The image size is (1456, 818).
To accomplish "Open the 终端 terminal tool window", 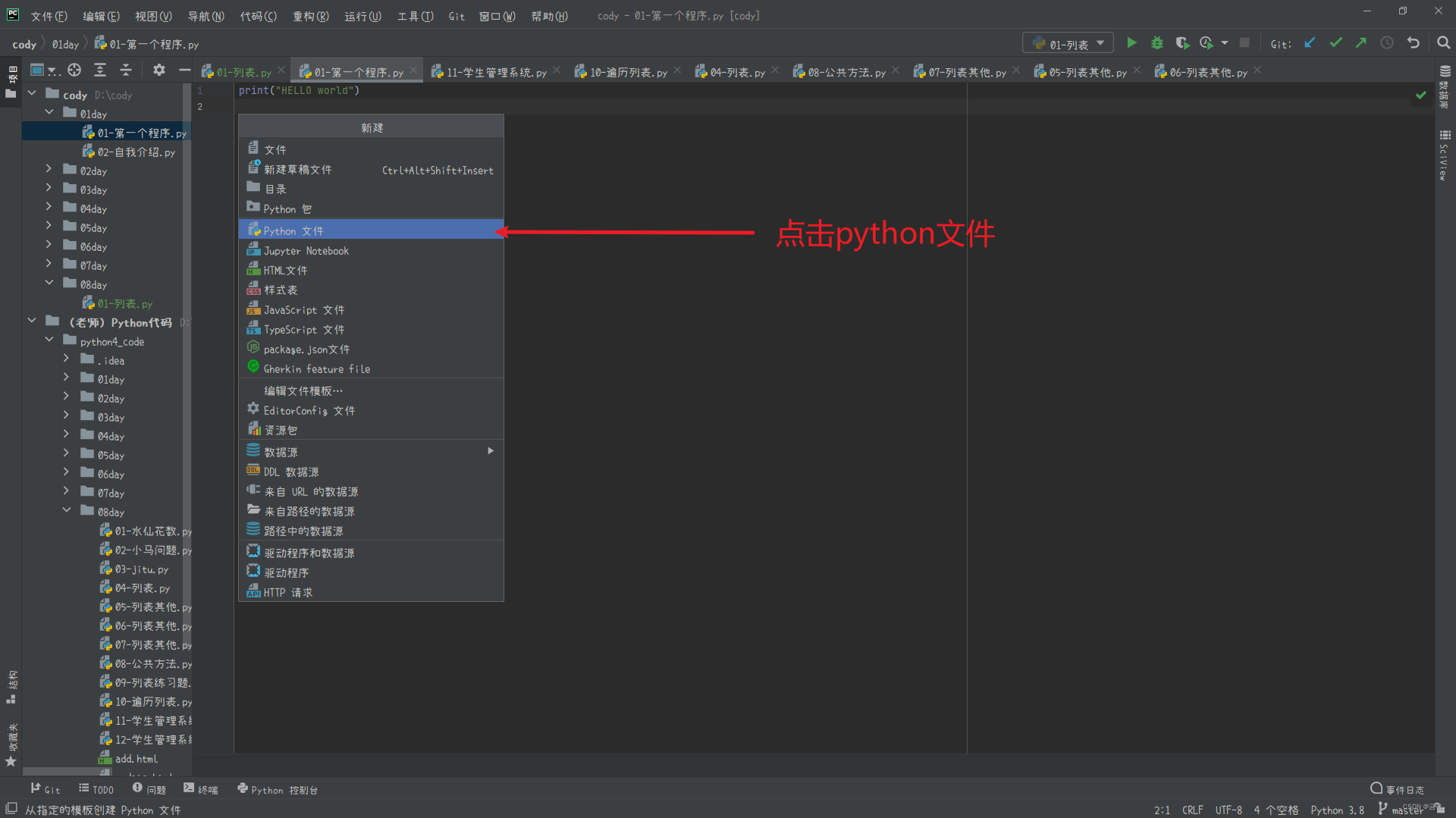I will (201, 789).
